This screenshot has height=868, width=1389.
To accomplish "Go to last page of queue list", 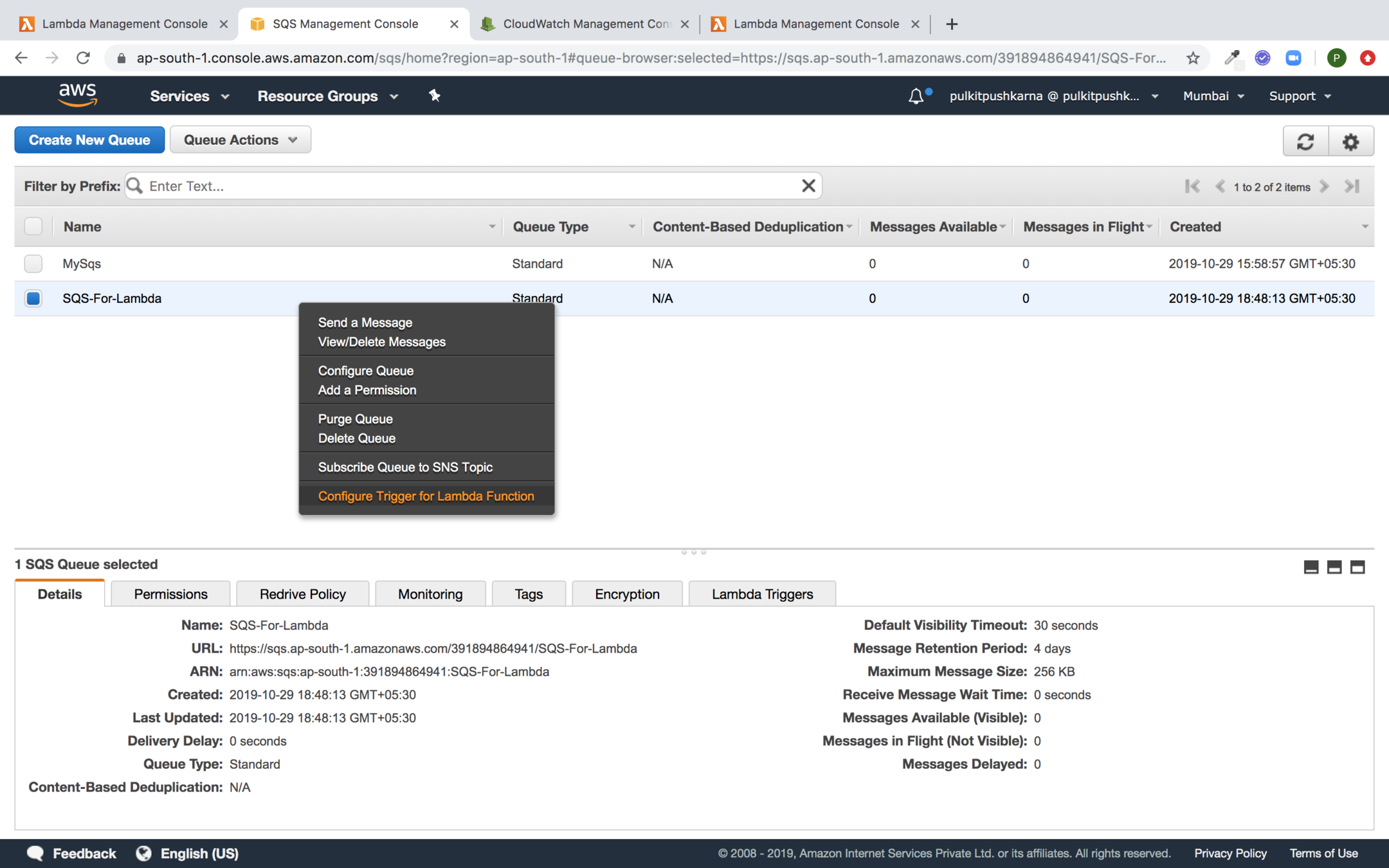I will pyautogui.click(x=1352, y=186).
